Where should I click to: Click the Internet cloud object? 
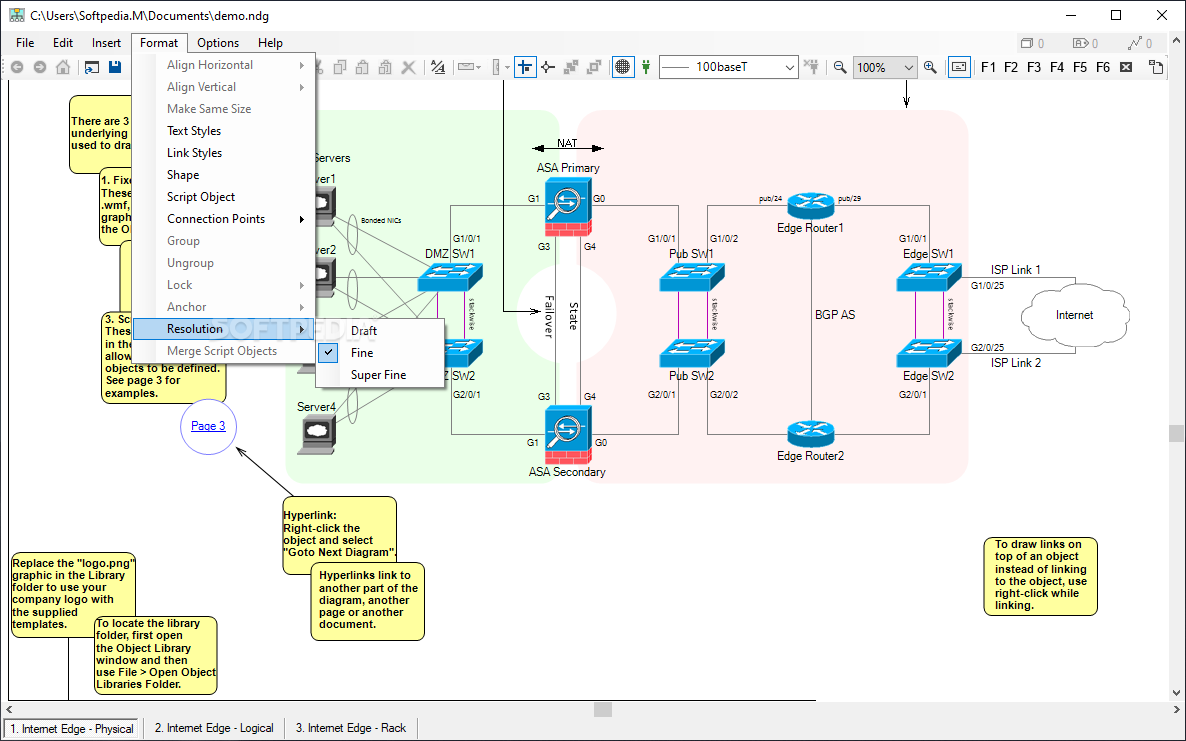coord(1075,315)
